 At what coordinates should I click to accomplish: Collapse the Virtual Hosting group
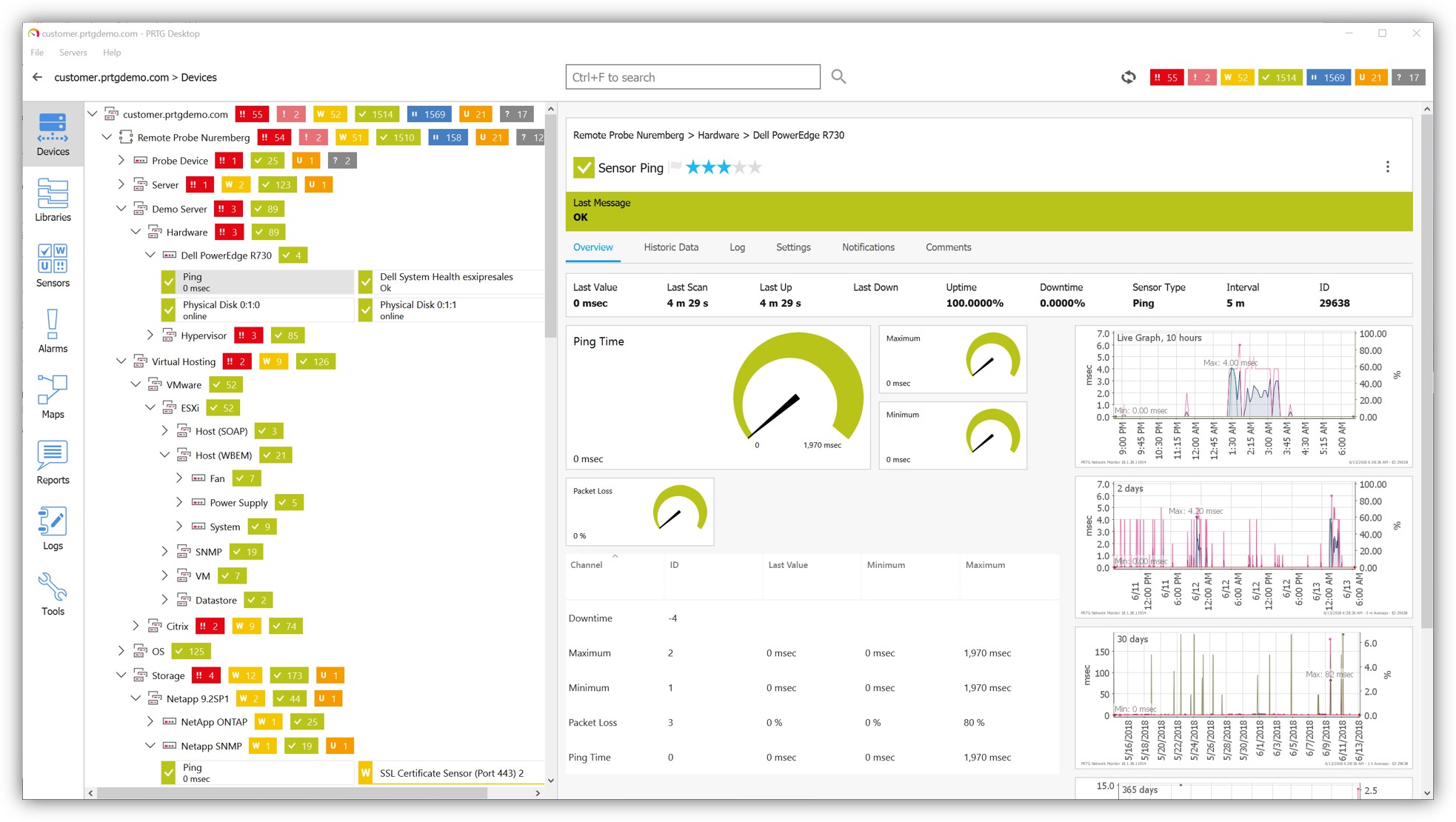121,361
